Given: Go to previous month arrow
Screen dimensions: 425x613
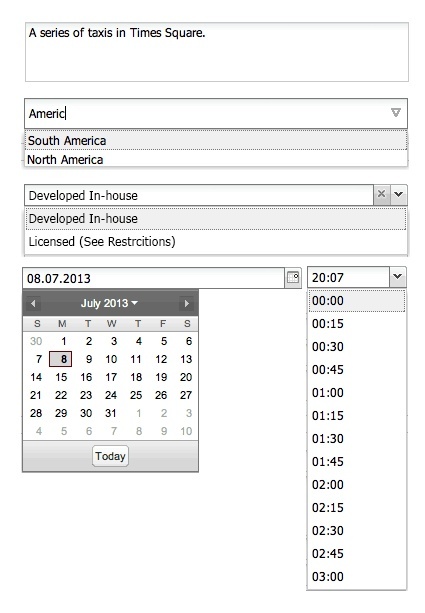Looking at the screenshot, I should point(33,303).
